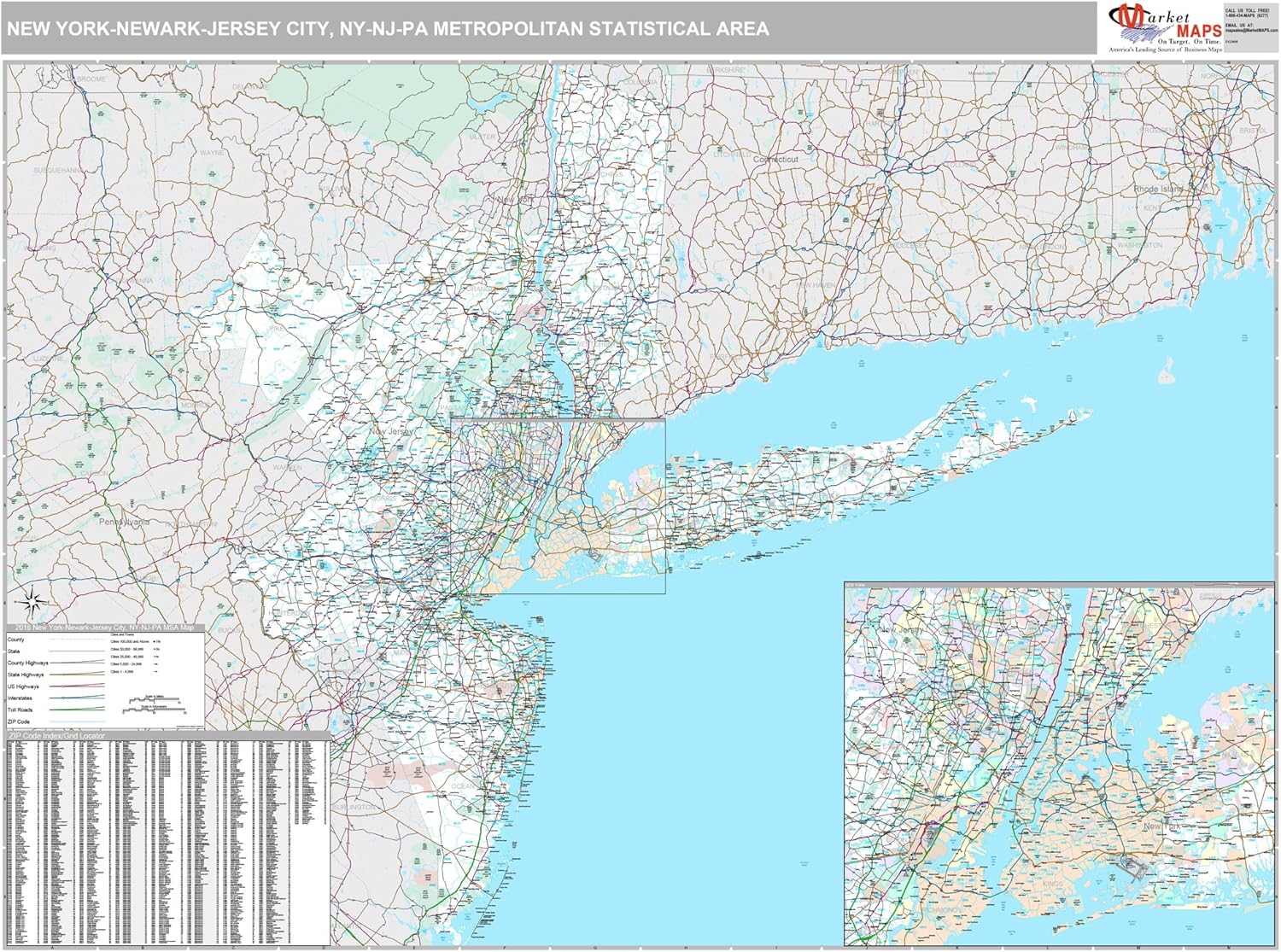Click the 'OCEAN' county label

click(x=464, y=786)
